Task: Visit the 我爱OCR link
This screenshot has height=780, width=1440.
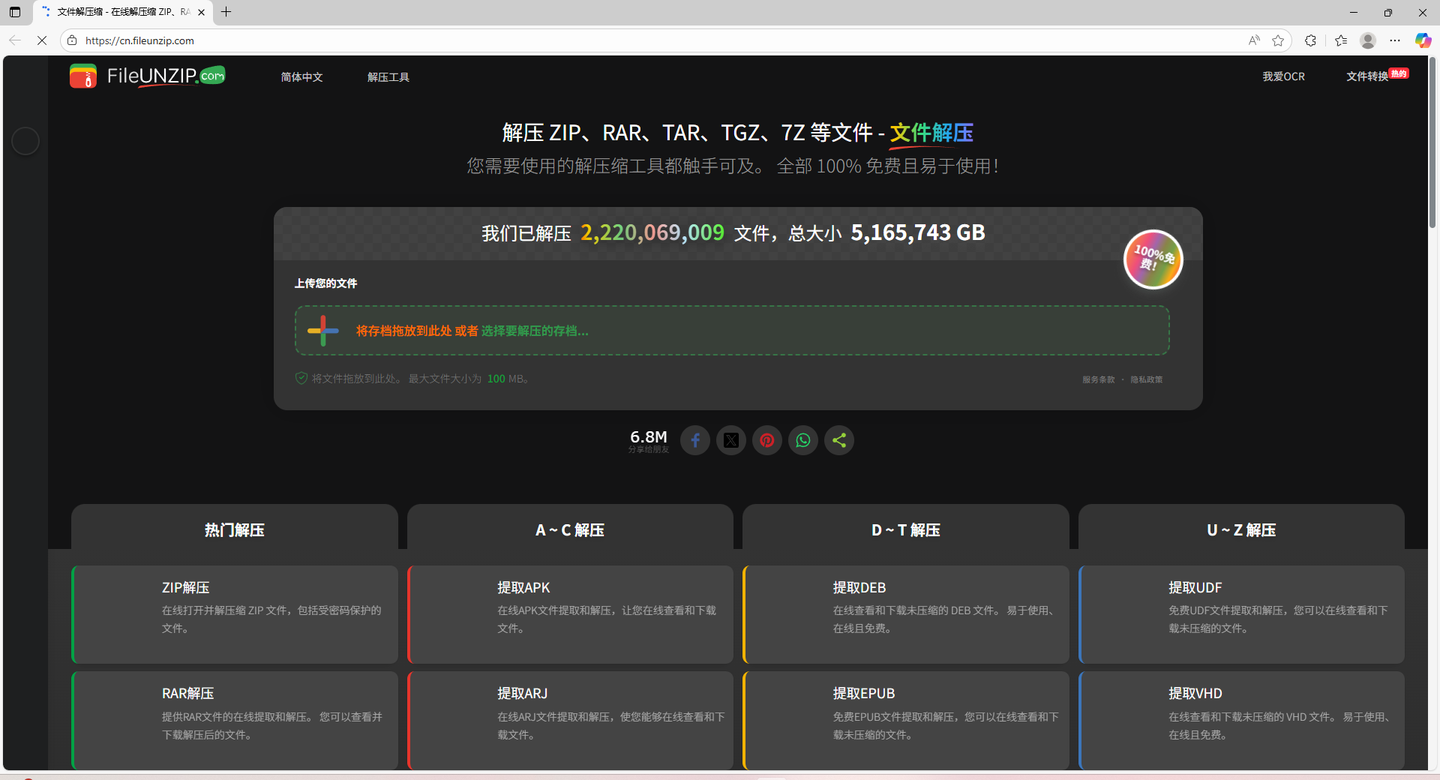Action: tap(1283, 77)
